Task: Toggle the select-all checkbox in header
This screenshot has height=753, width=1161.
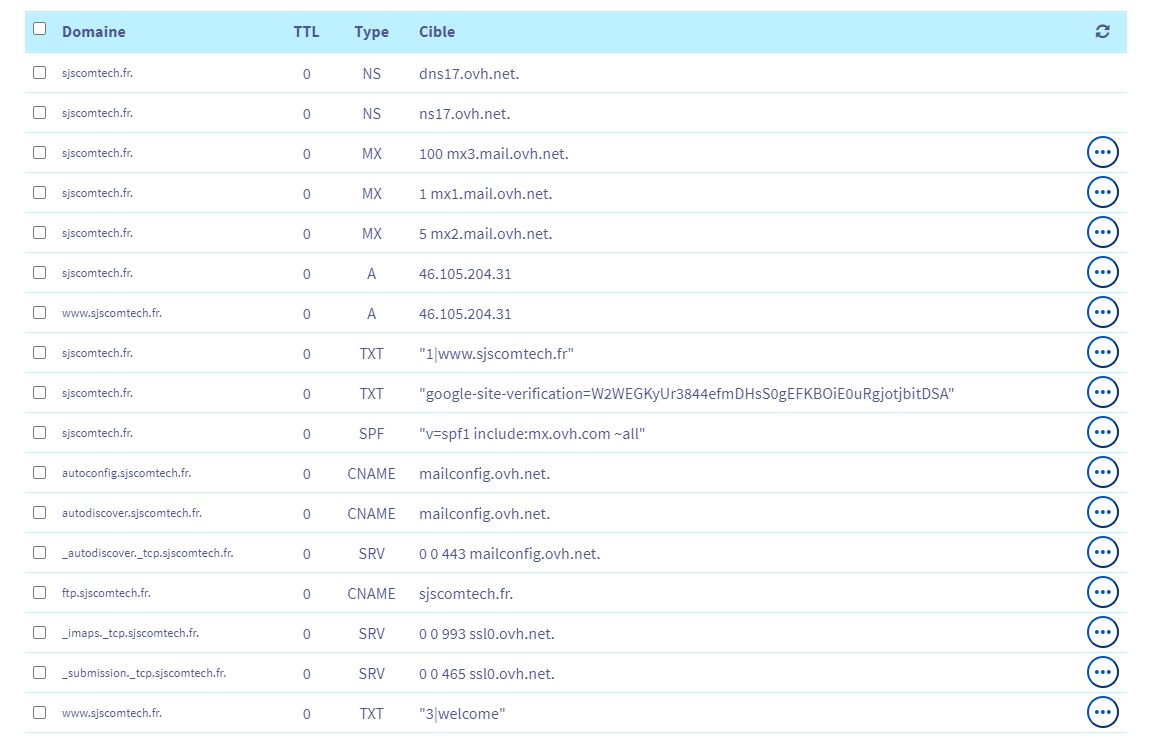Action: click(x=40, y=29)
